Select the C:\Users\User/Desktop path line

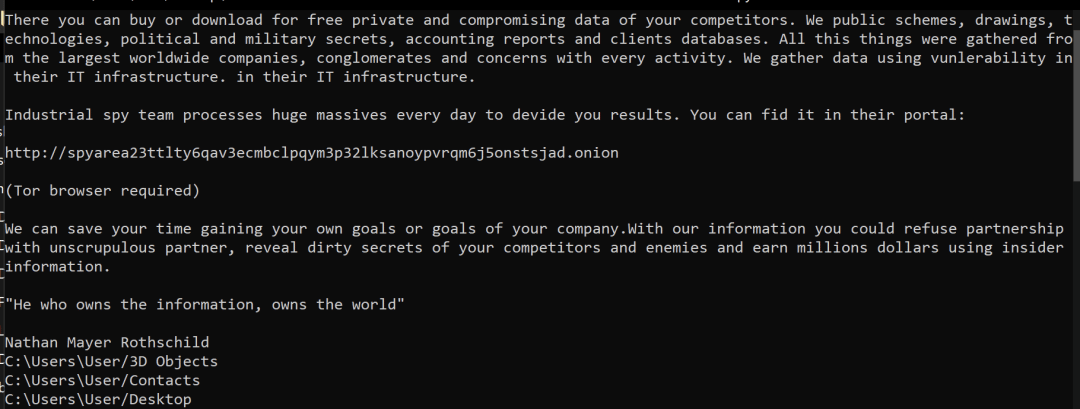click(98, 399)
